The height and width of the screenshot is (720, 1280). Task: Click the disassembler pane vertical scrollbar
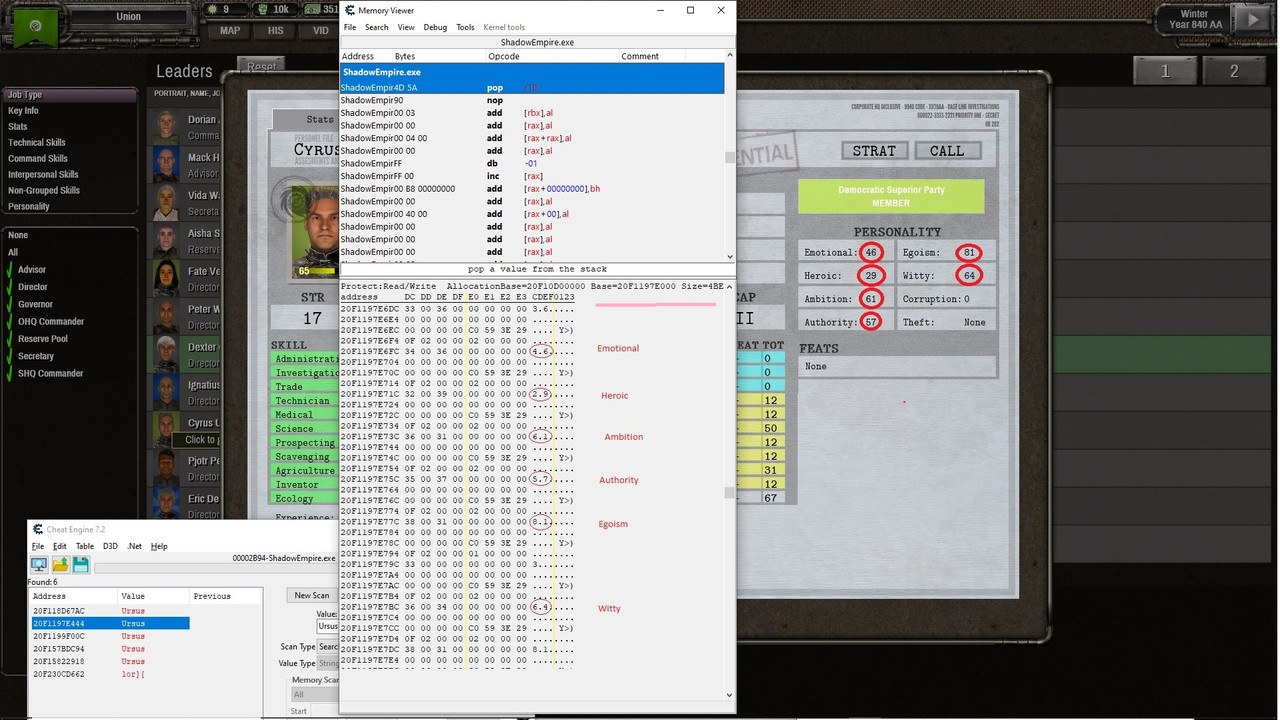[729, 157]
